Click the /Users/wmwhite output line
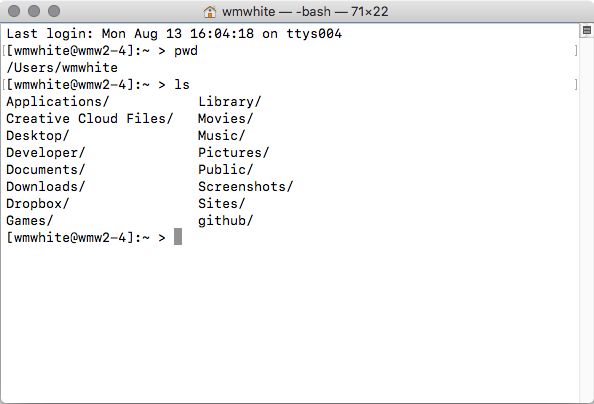 [62, 68]
